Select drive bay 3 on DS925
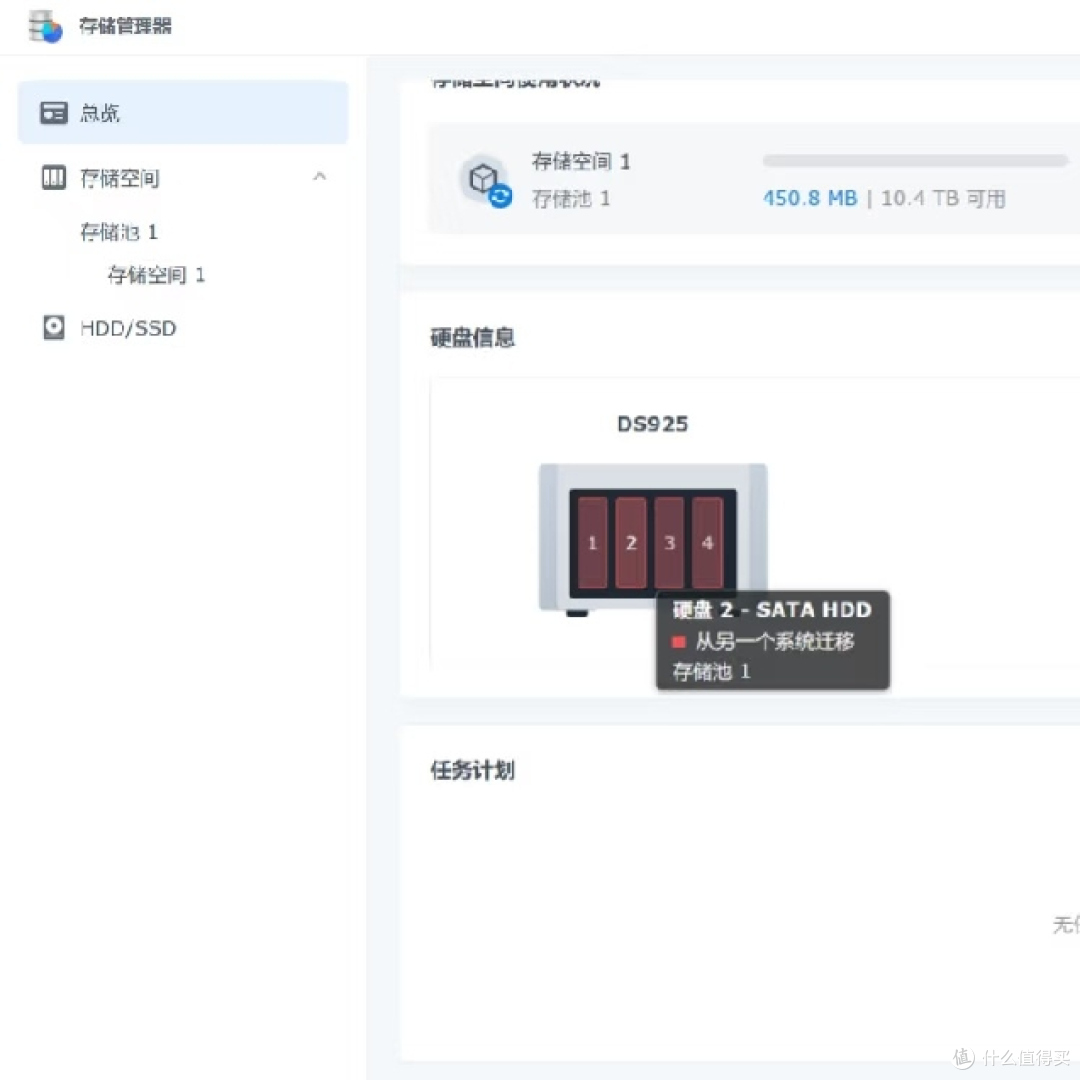Screen dimensions: 1080x1080 669,543
